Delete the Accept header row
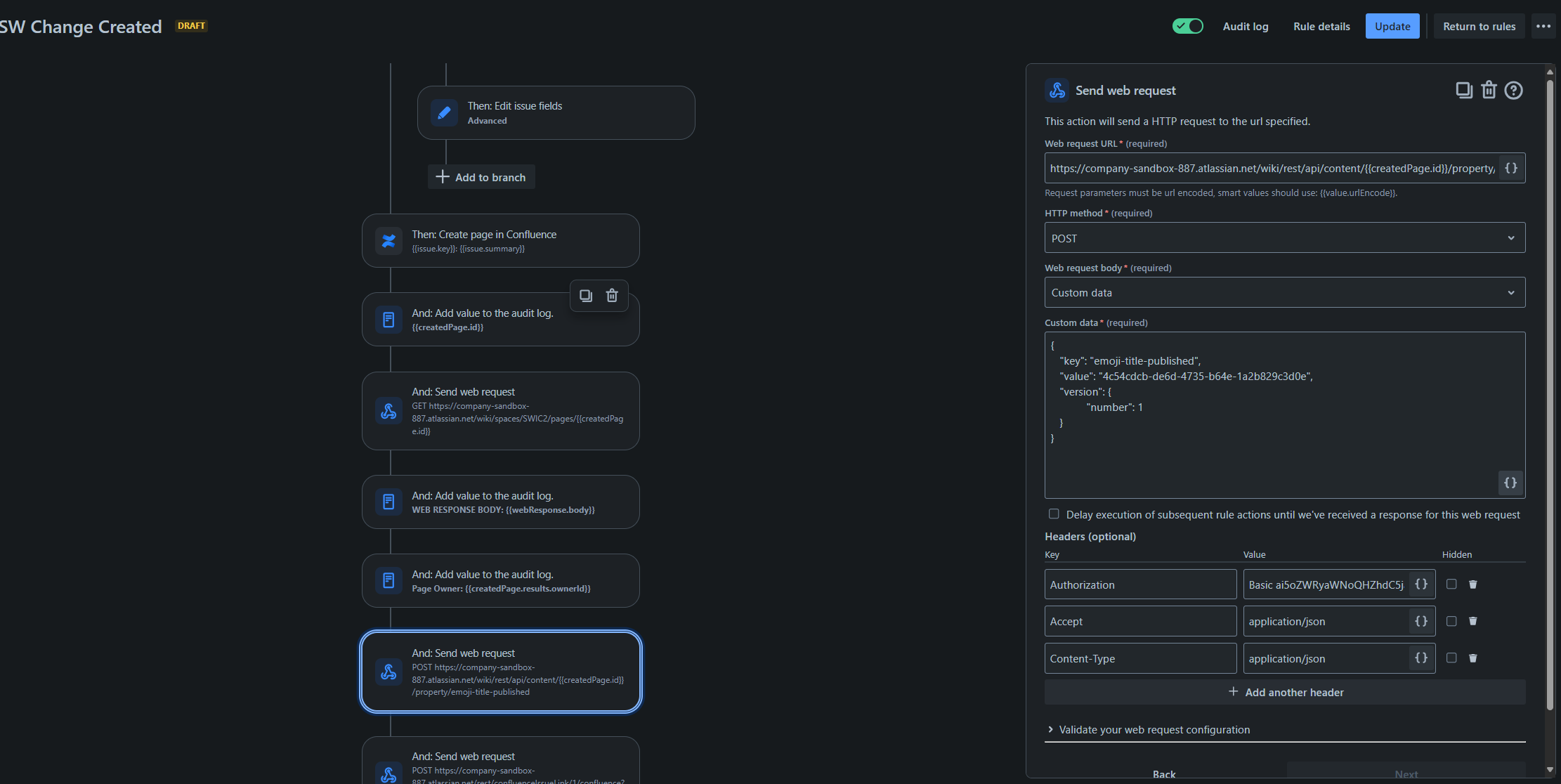The width and height of the screenshot is (1561, 784). [1473, 621]
